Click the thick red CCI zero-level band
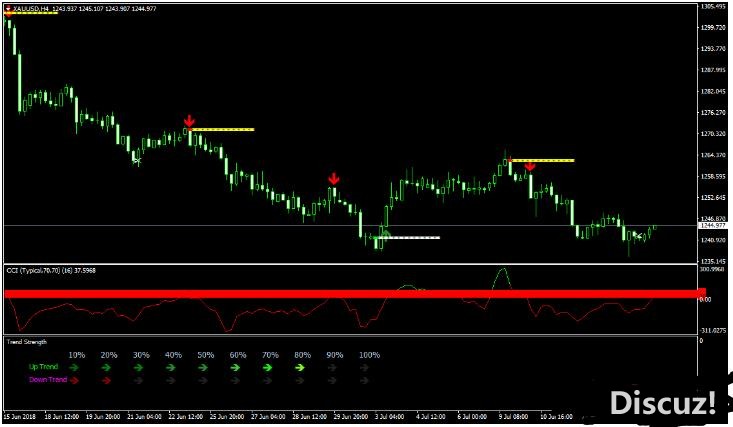Image resolution: width=733 pixels, height=427 pixels. [x=350, y=293]
